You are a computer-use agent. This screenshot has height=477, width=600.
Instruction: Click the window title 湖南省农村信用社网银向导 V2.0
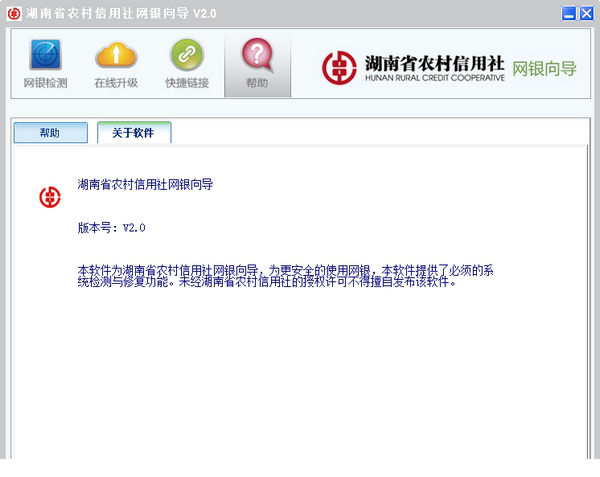pos(121,14)
